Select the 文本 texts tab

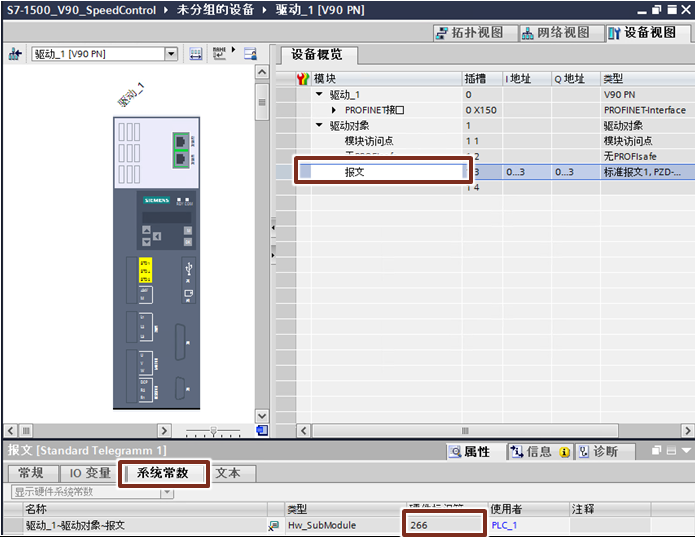click(228, 473)
